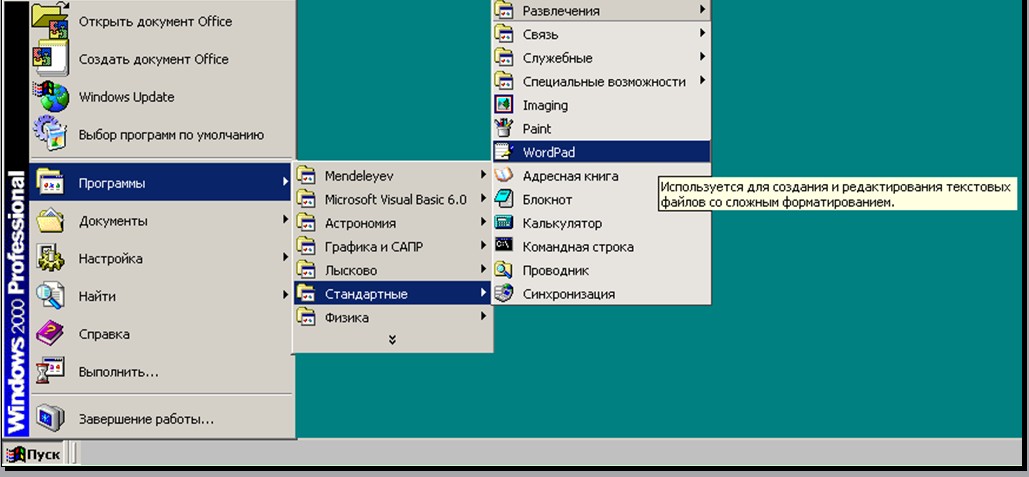
Task: Click the Imaging label
Action: [545, 106]
